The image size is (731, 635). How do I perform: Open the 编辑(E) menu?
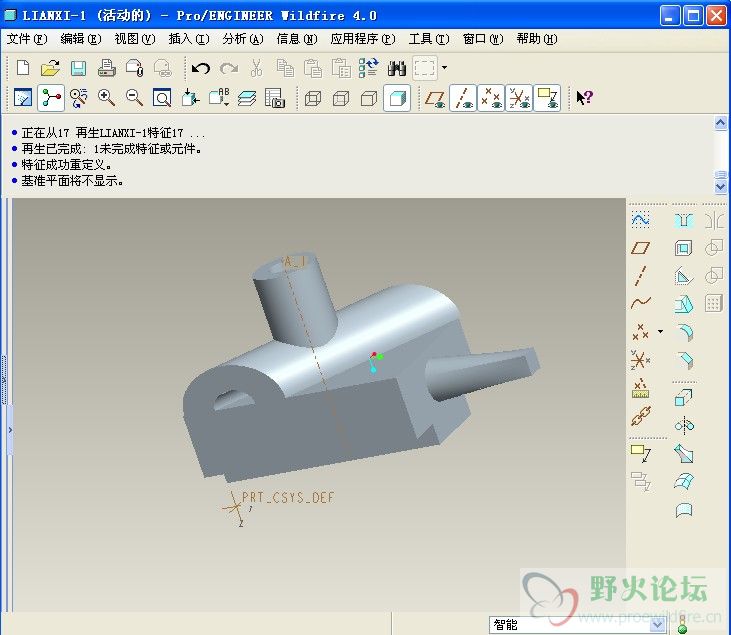[x=81, y=39]
